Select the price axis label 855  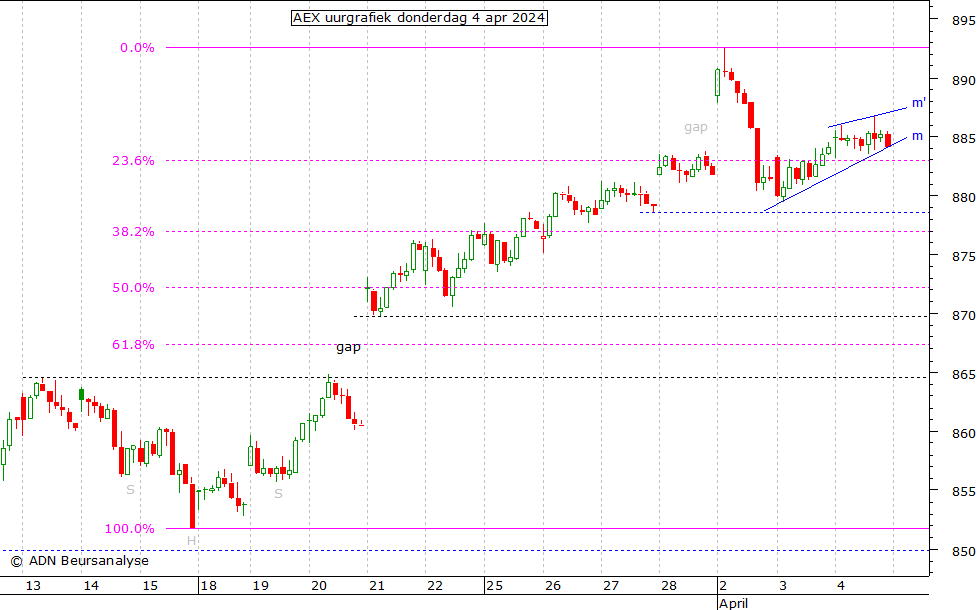coord(963,492)
